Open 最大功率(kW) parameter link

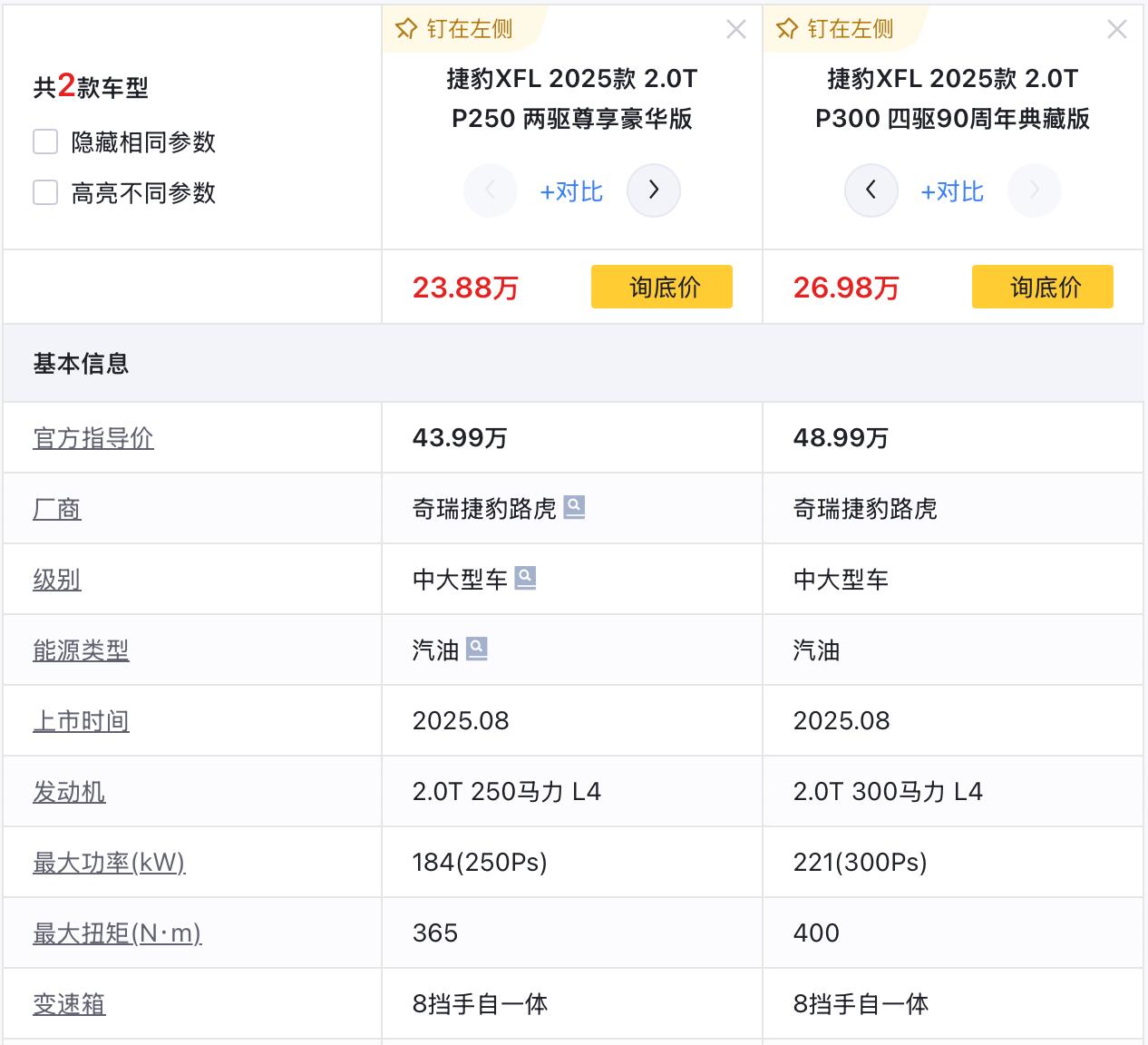tap(109, 863)
